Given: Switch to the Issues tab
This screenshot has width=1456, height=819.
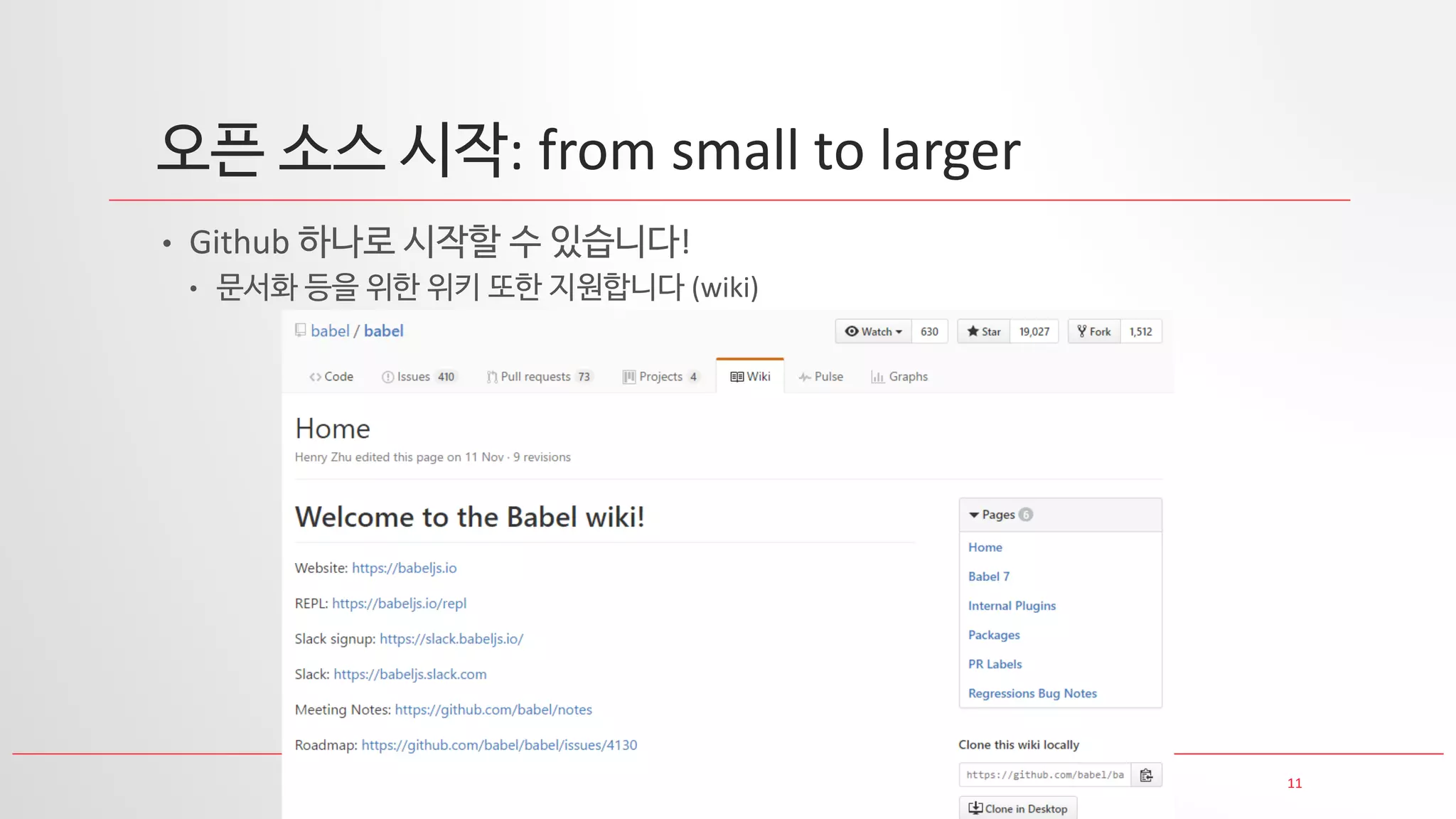Looking at the screenshot, I should click(419, 377).
